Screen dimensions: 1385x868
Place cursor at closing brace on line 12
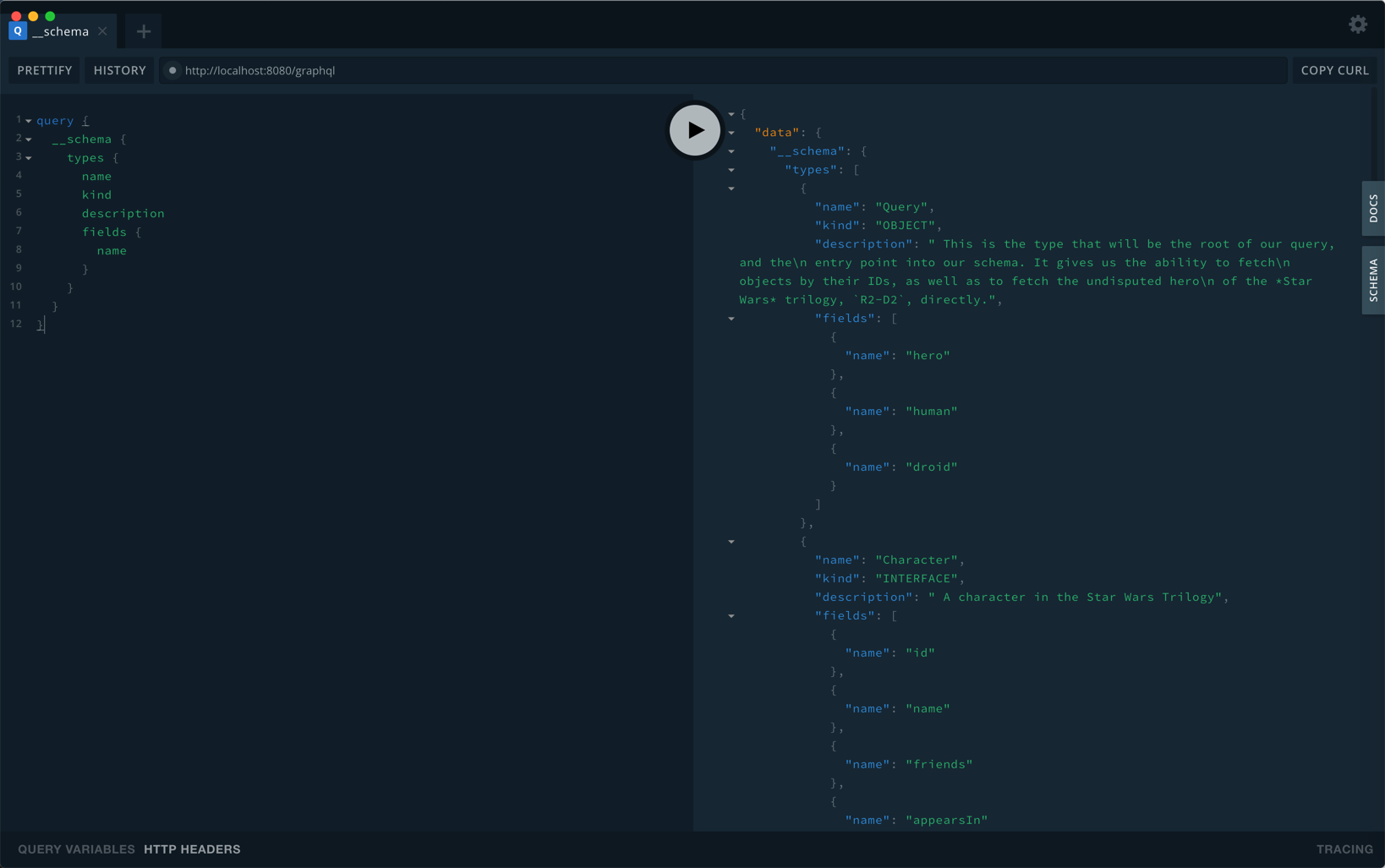tap(40, 325)
